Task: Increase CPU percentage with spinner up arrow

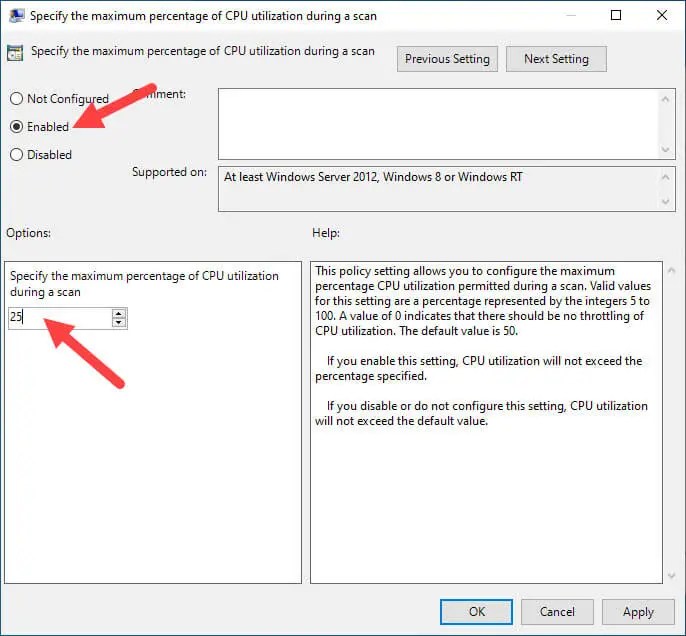Action: click(119, 313)
